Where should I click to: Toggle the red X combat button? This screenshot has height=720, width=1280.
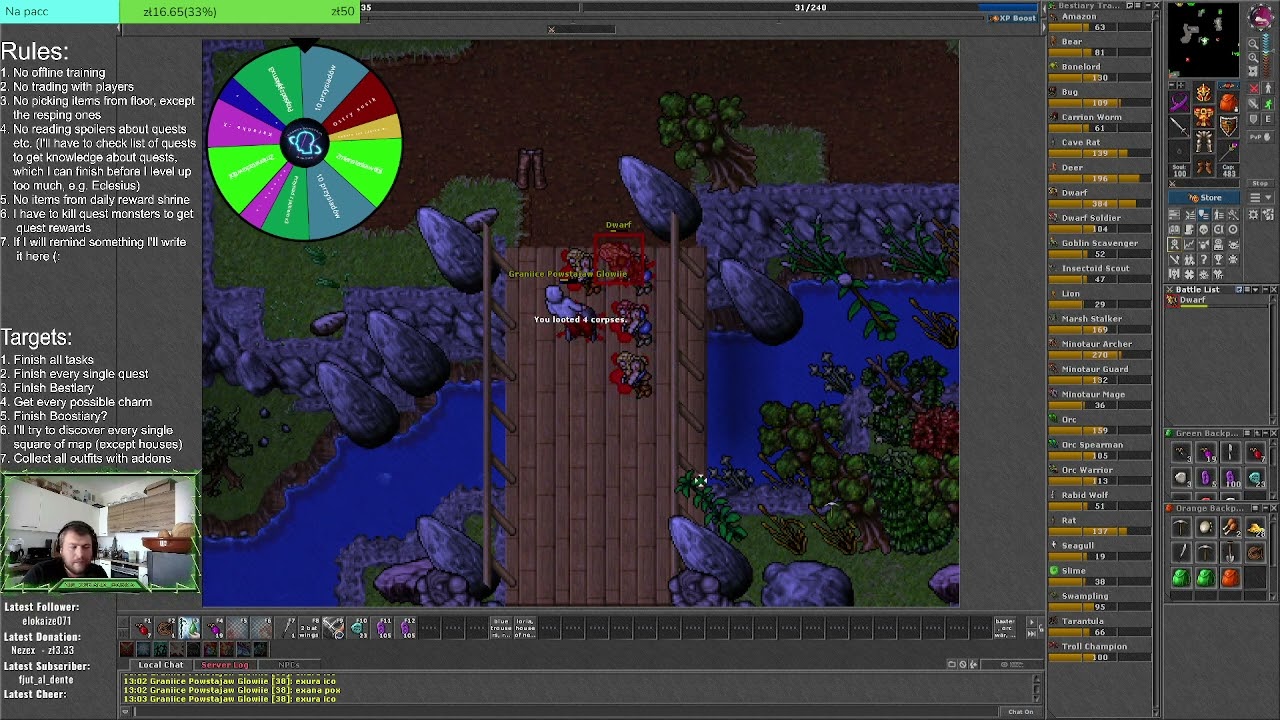pyautogui.click(x=1255, y=89)
